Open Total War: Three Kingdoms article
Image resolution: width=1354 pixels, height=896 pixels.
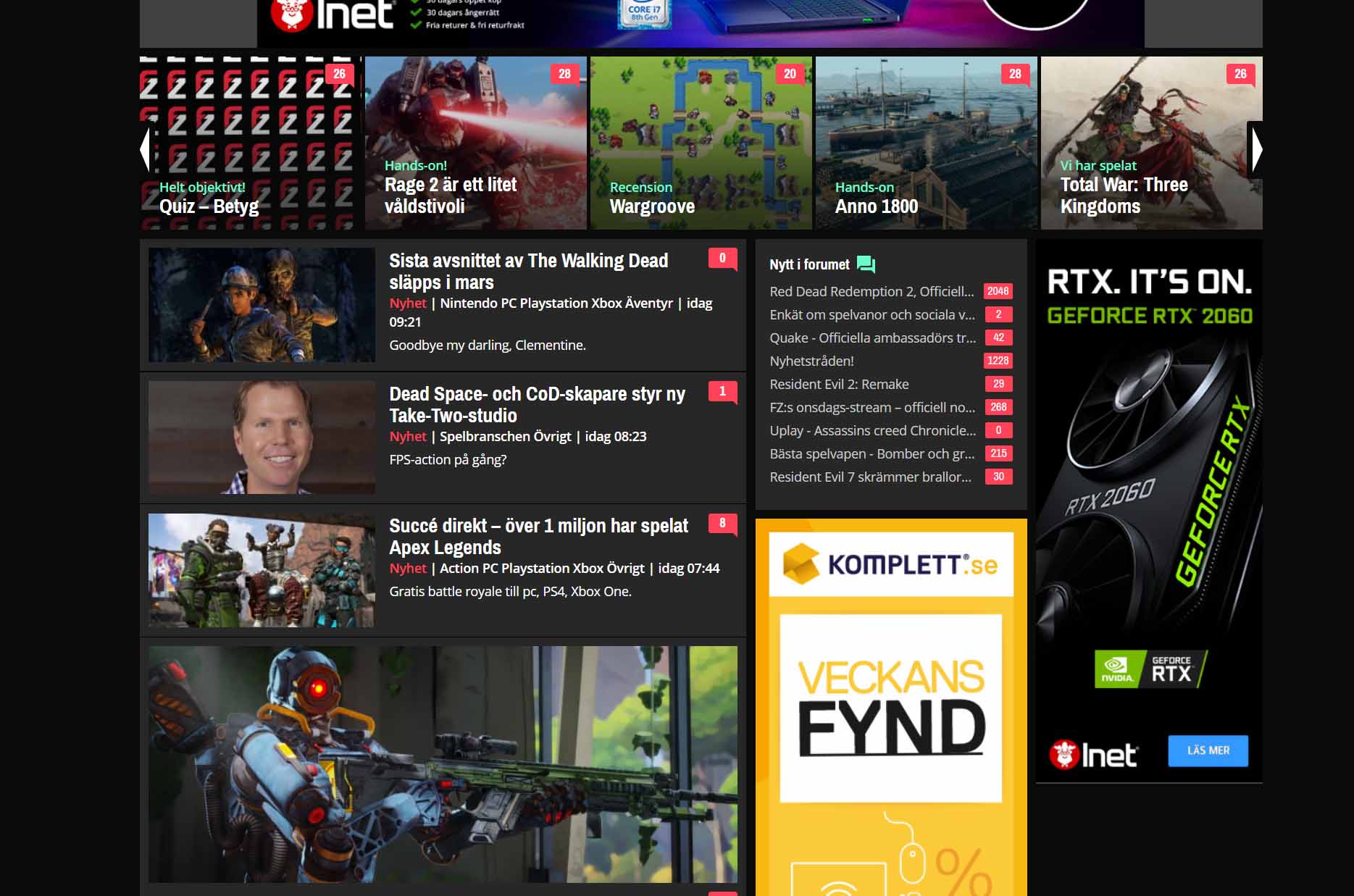(x=1152, y=143)
